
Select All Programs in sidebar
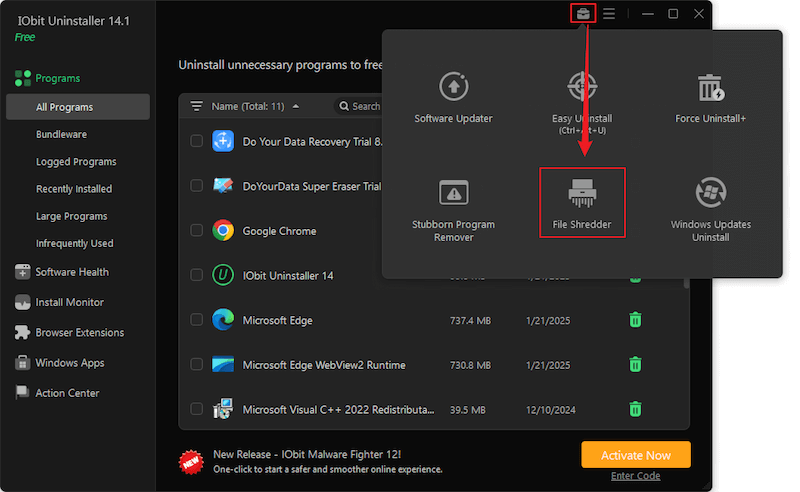coord(78,107)
